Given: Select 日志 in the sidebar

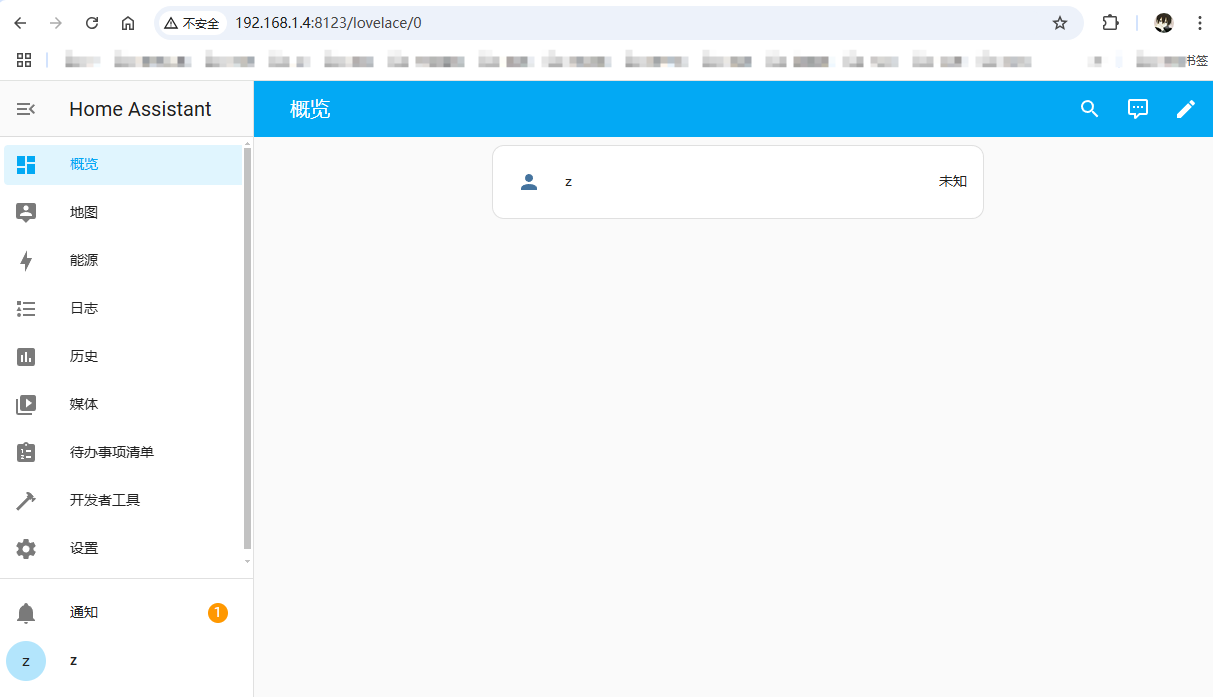Looking at the screenshot, I should coord(84,308).
